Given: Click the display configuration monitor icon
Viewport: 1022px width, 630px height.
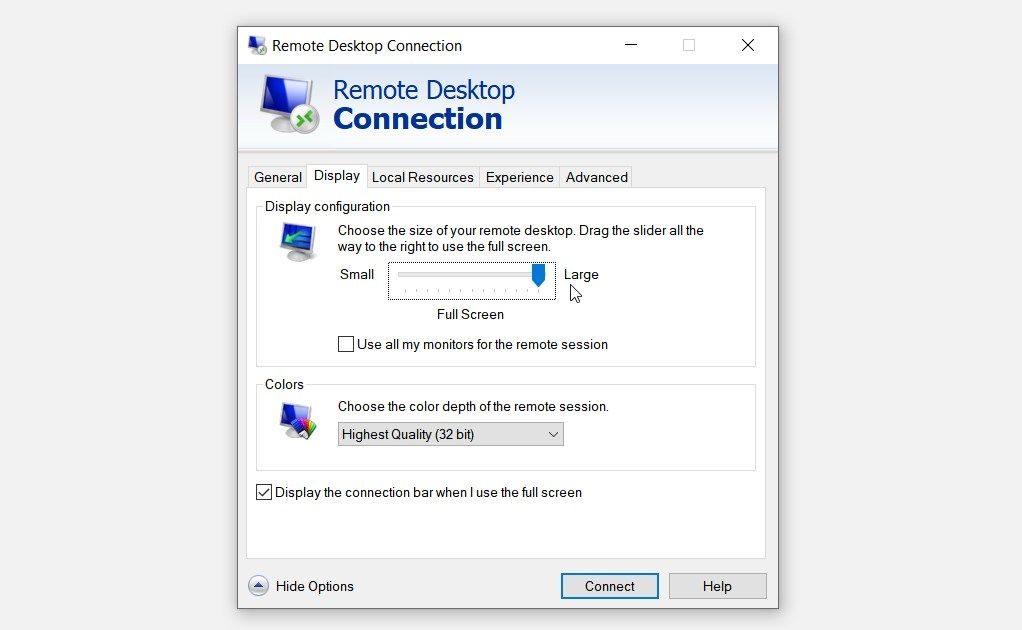Looking at the screenshot, I should (x=299, y=242).
